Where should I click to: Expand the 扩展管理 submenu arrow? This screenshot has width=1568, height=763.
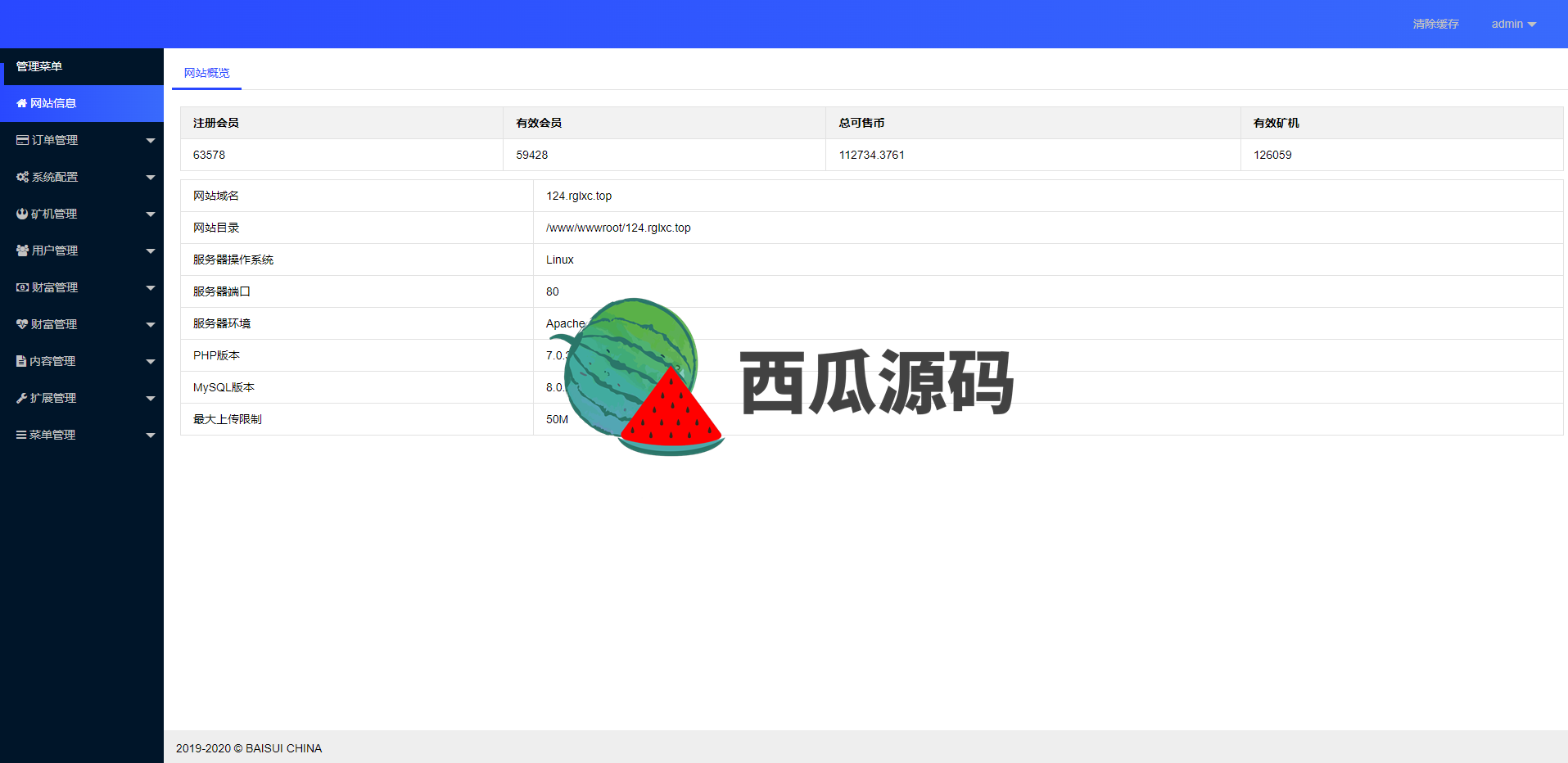pyautogui.click(x=151, y=399)
